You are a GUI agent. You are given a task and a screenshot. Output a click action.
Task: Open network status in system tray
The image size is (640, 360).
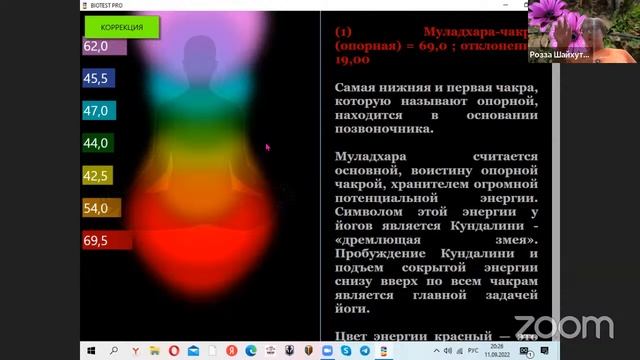point(460,351)
